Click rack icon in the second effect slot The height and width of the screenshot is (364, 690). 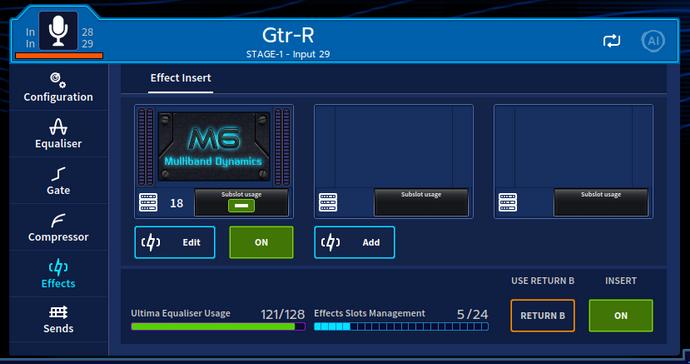(x=328, y=202)
